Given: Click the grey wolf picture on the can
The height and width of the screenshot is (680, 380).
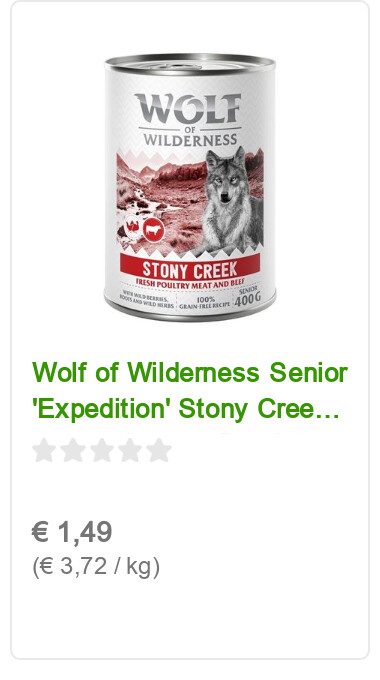Looking at the screenshot, I should [x=232, y=200].
